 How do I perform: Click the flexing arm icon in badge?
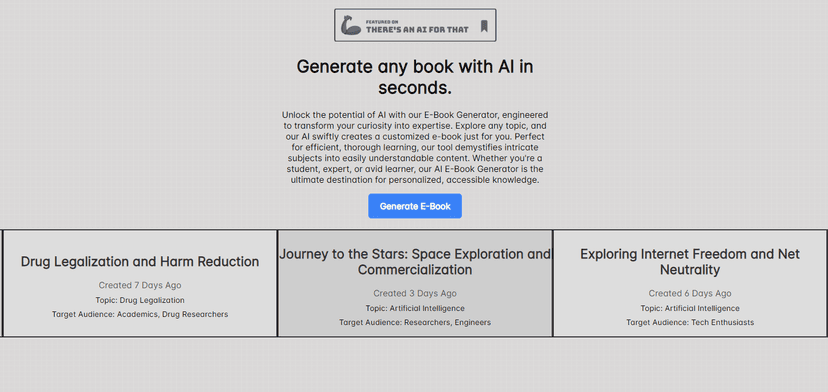[351, 26]
